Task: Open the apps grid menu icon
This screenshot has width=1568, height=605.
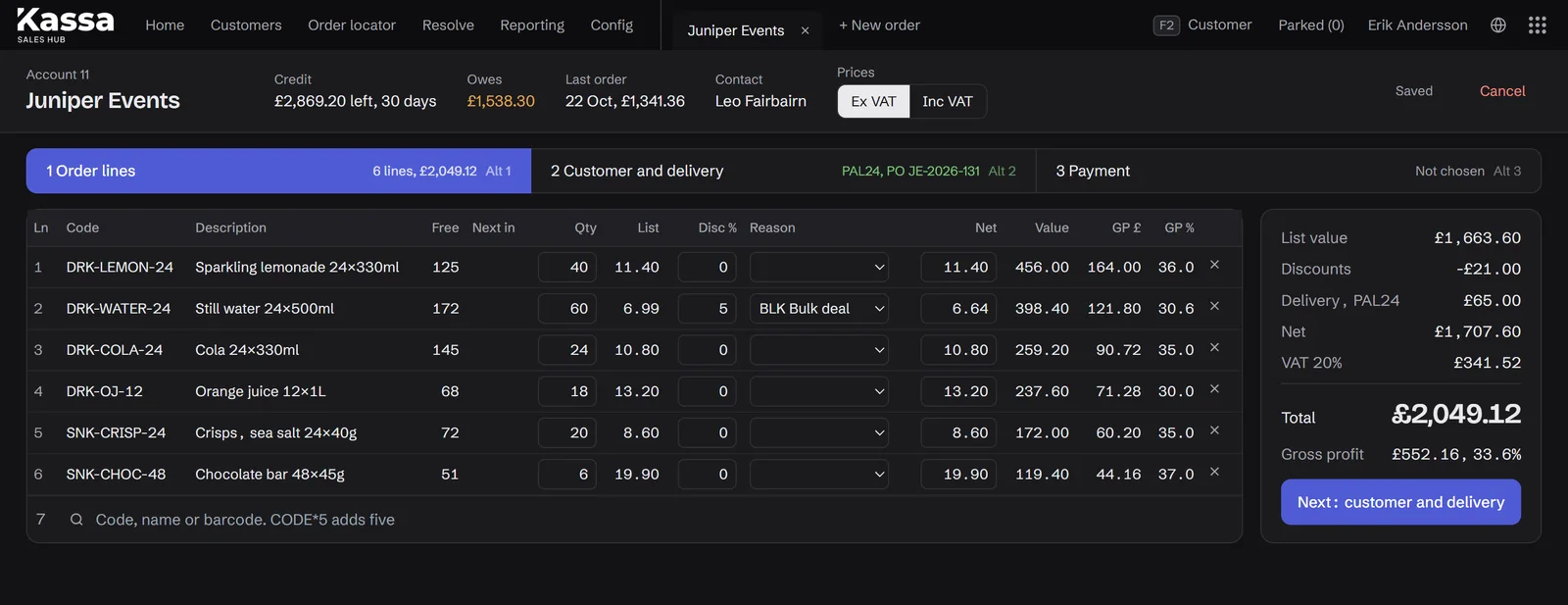Action: pyautogui.click(x=1537, y=25)
